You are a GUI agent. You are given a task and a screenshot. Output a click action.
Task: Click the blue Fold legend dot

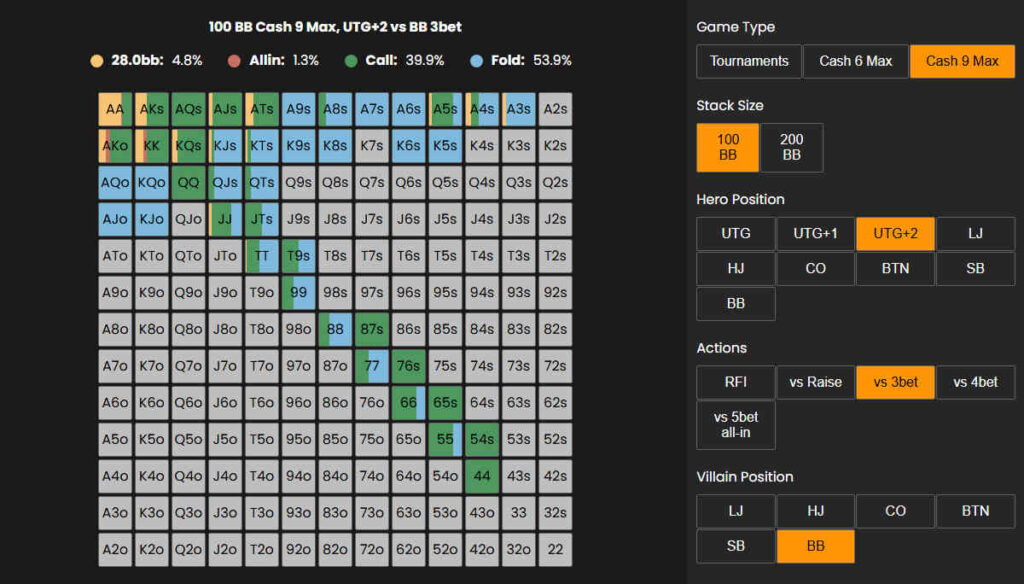click(x=476, y=61)
